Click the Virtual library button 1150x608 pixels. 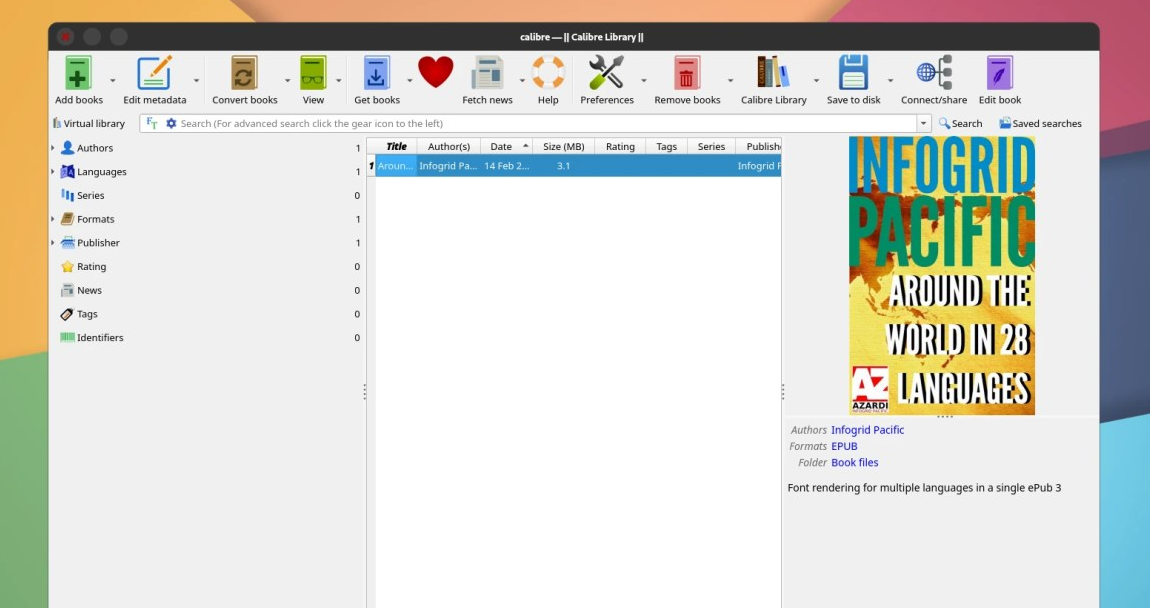[x=89, y=123]
